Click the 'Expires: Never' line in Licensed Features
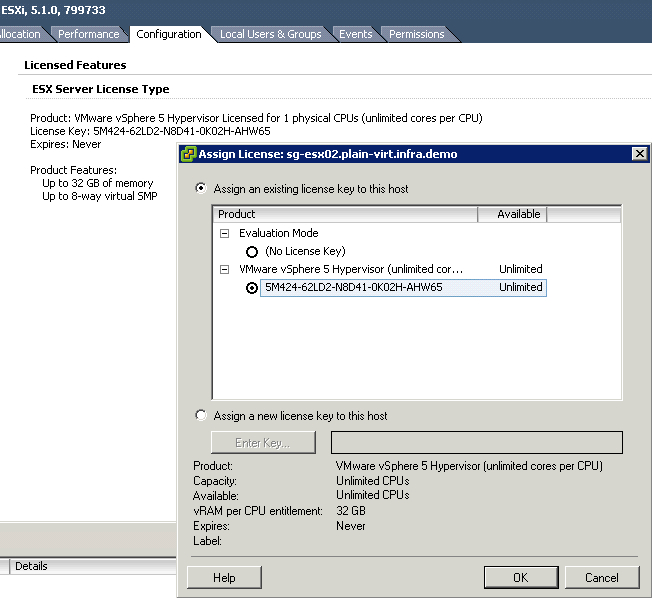 pyautogui.click(x=66, y=144)
